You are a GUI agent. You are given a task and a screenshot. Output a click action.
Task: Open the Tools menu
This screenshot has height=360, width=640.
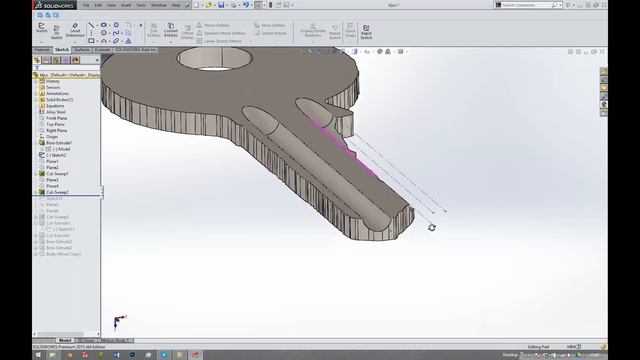141,5
